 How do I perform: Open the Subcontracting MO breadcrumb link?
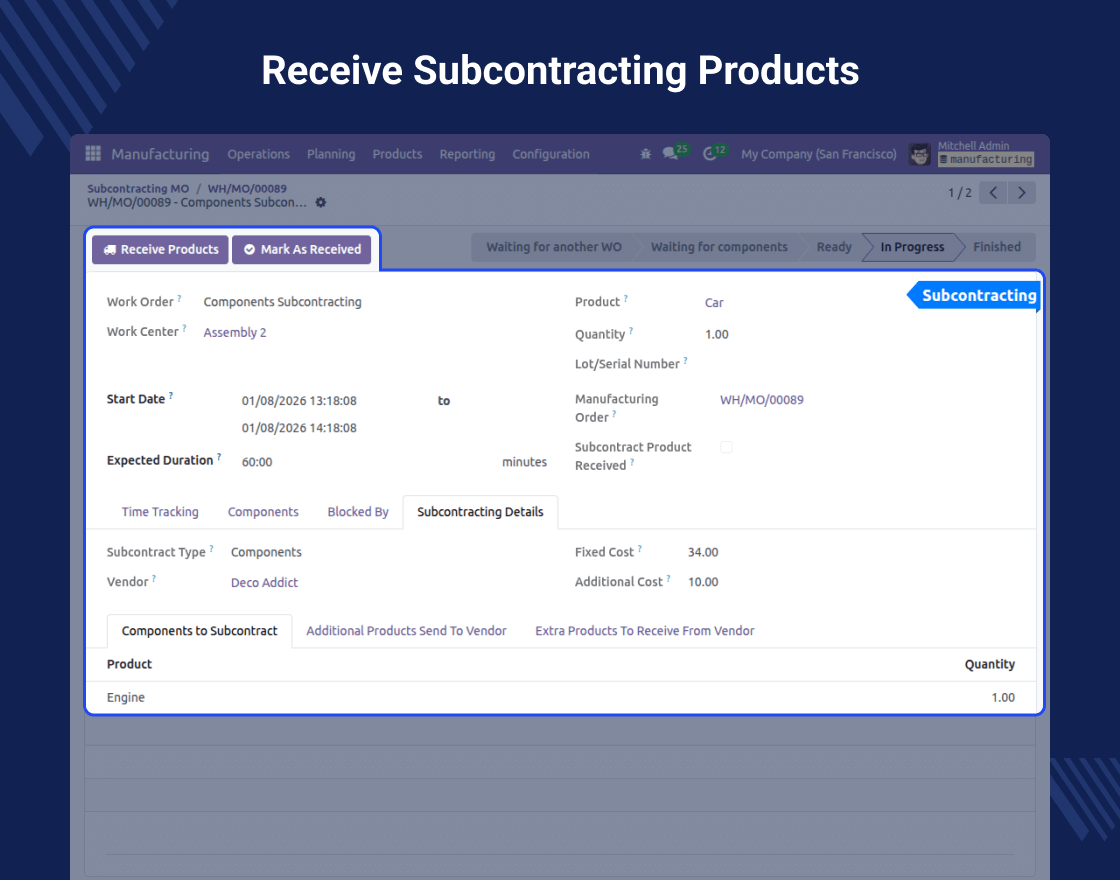[138, 189]
